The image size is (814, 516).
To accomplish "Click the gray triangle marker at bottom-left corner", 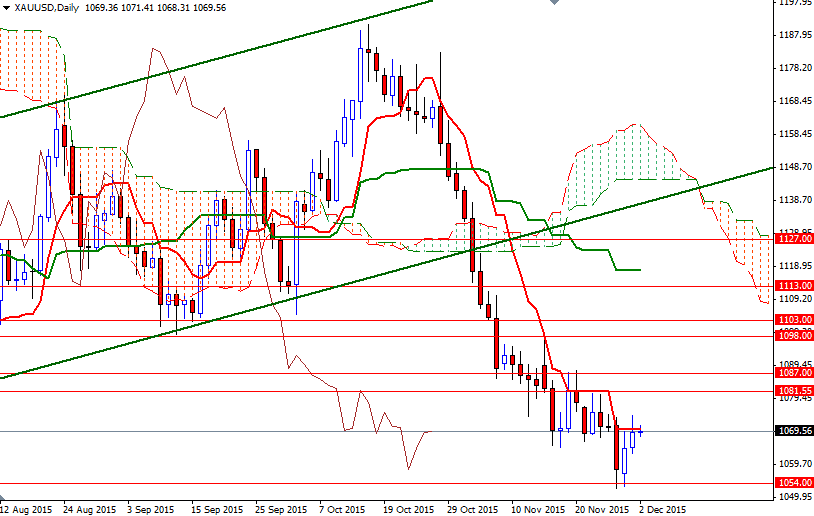I will click(x=3, y=497).
